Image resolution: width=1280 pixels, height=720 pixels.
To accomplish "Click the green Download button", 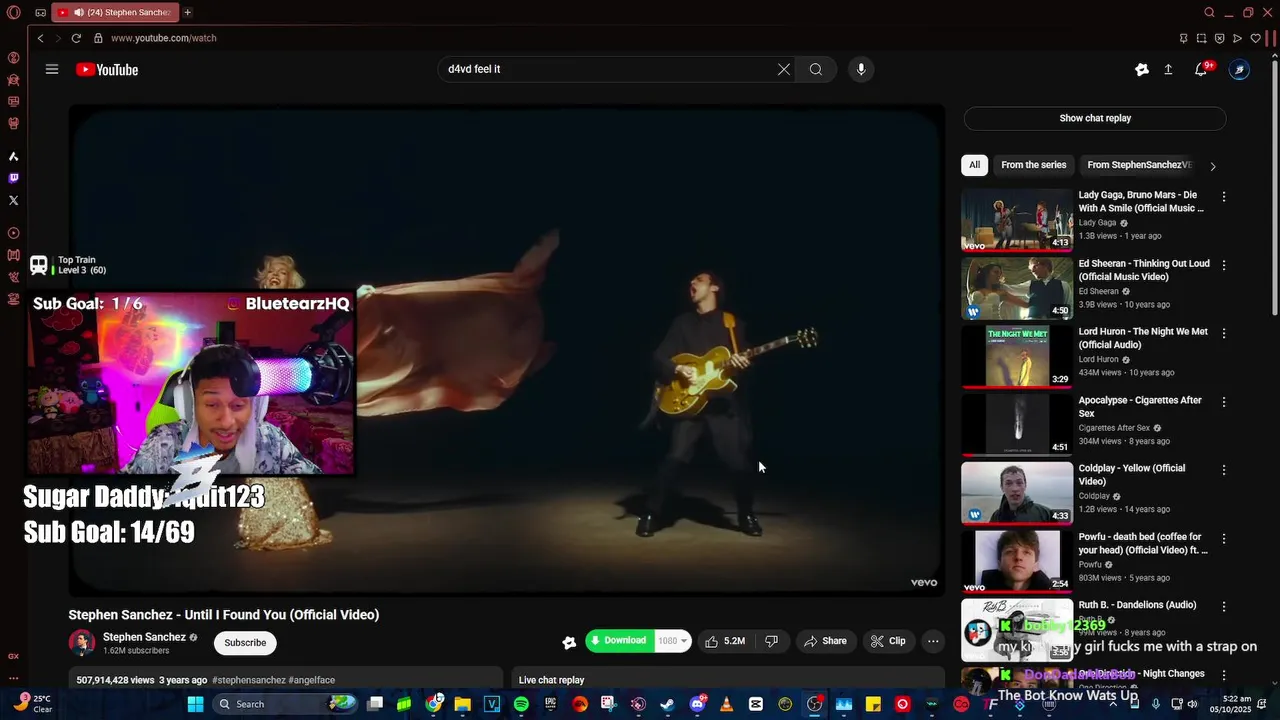I will (x=619, y=641).
